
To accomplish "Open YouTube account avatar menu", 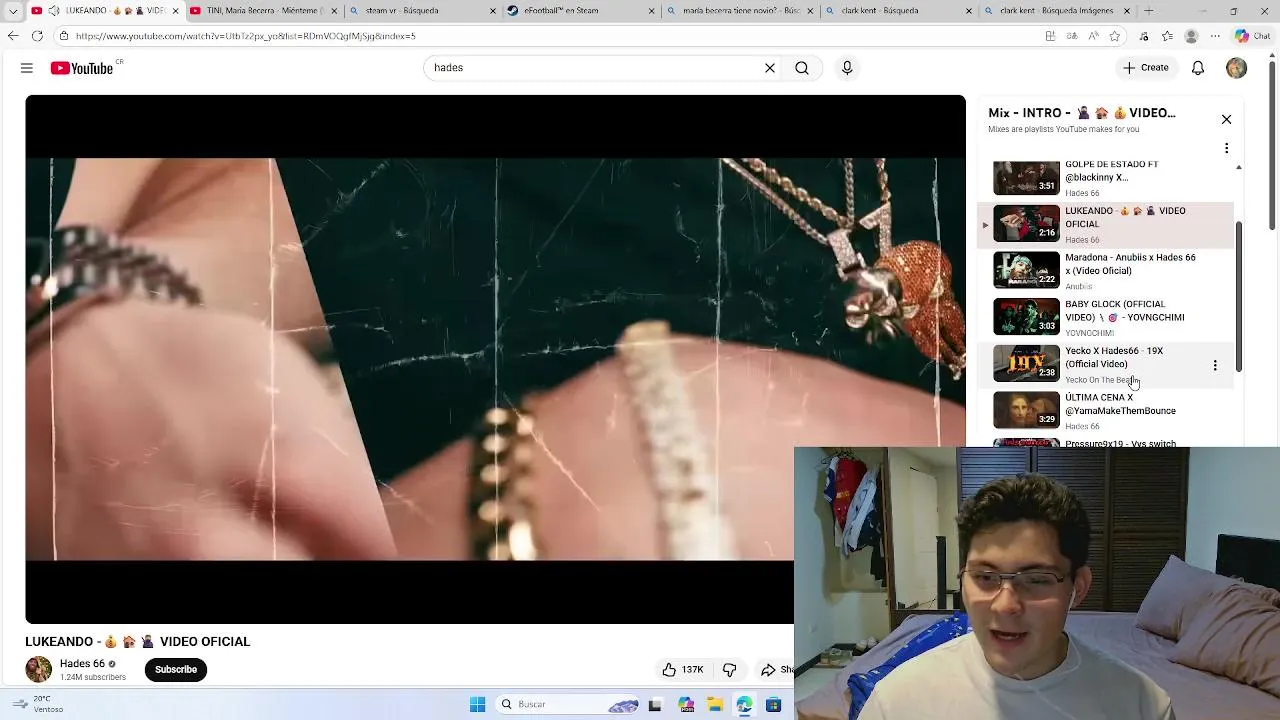I will pos(1237,68).
